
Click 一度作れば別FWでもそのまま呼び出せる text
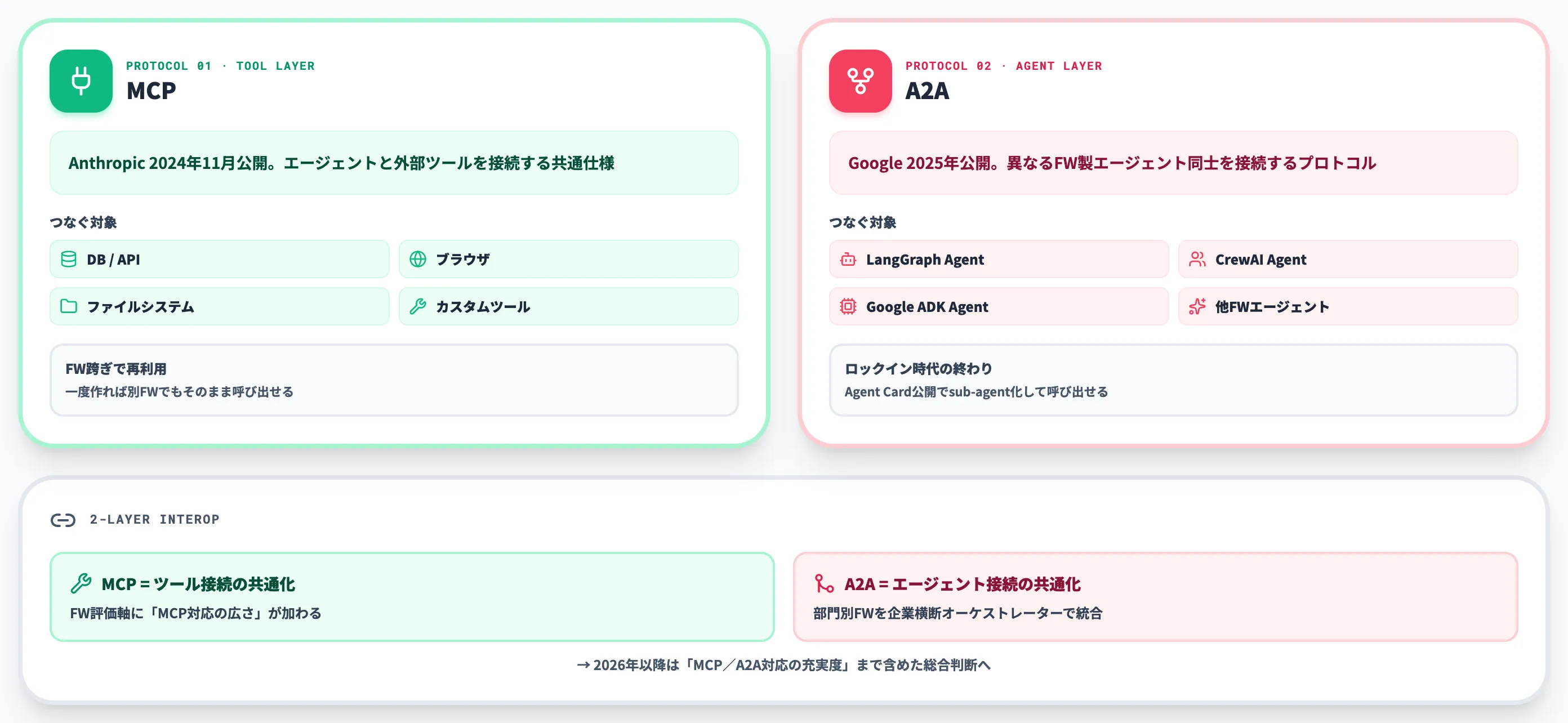tap(180, 392)
